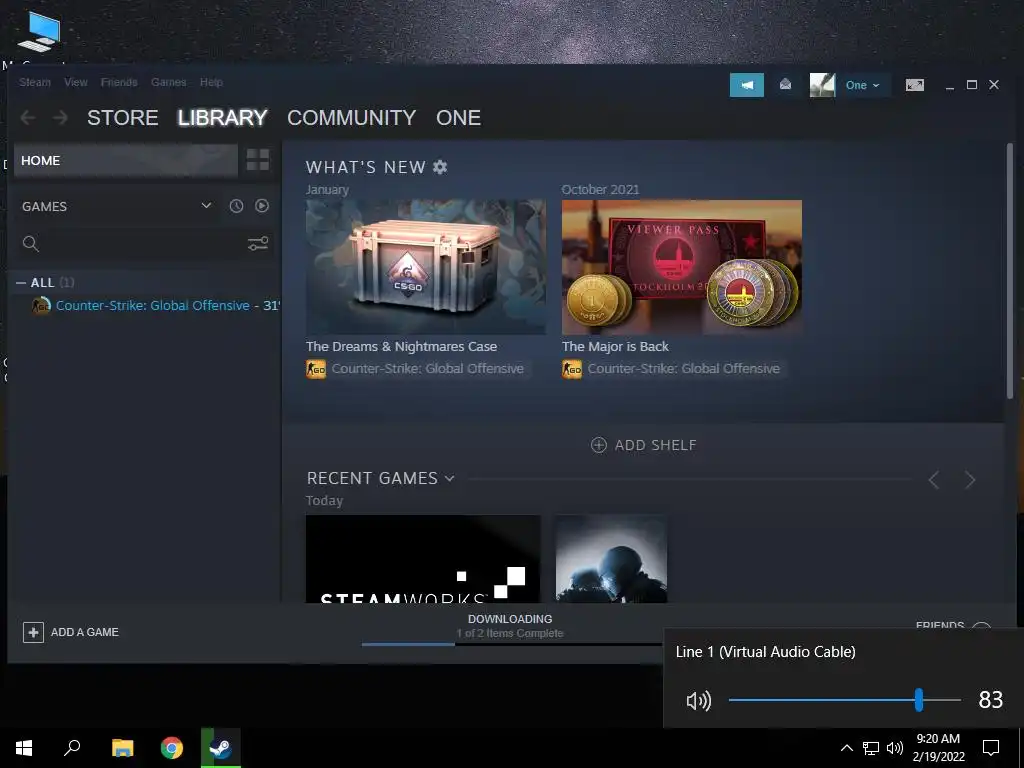The image size is (1024, 768).
Task: Open the DOWNLOADING status area
Action: click(x=510, y=626)
